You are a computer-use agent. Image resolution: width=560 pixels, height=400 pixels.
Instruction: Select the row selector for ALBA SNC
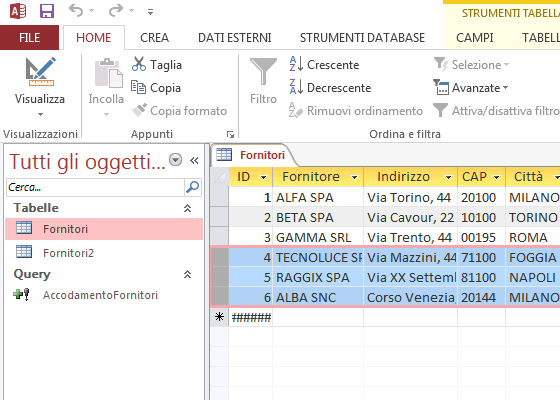click(220, 297)
